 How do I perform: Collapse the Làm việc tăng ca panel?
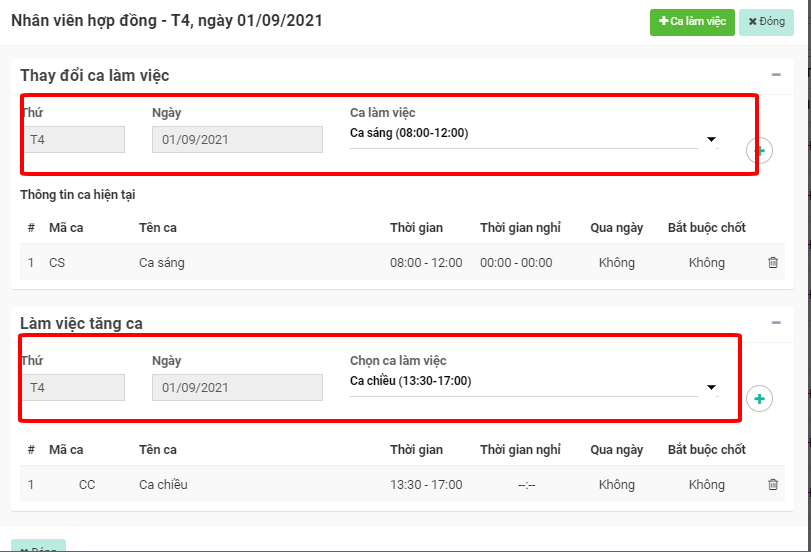point(776,322)
